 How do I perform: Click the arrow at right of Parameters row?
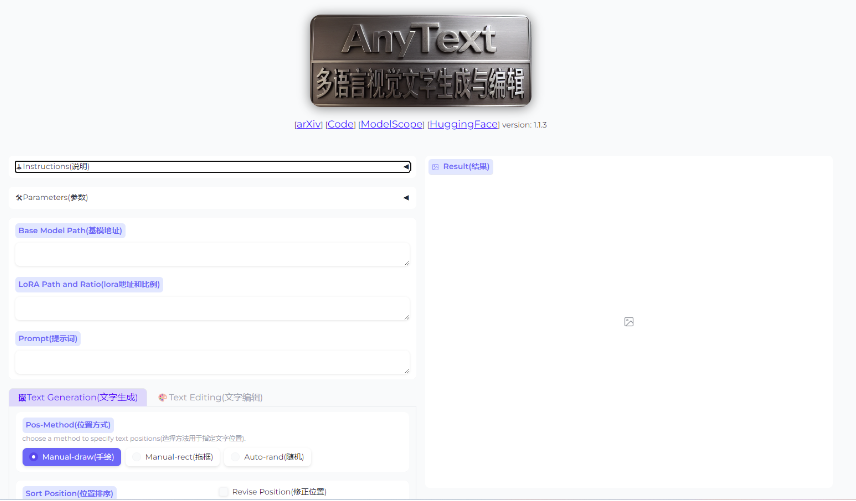406,198
